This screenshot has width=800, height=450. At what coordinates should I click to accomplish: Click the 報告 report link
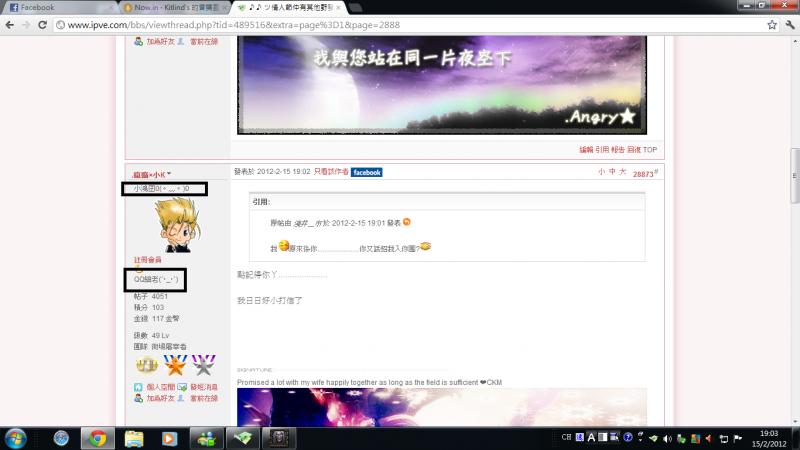(618, 149)
